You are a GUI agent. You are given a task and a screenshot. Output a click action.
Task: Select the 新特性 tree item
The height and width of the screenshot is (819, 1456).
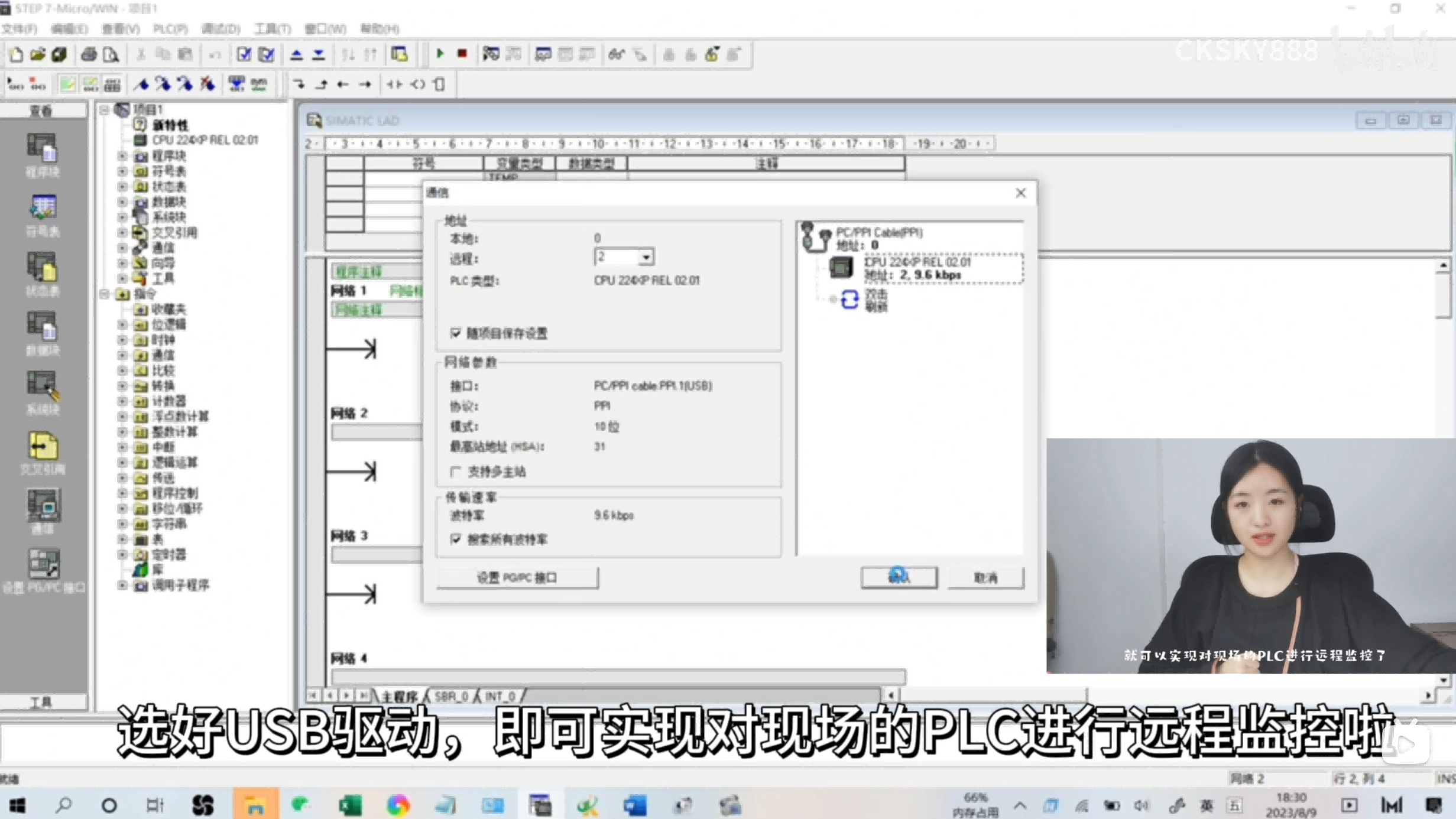point(170,125)
